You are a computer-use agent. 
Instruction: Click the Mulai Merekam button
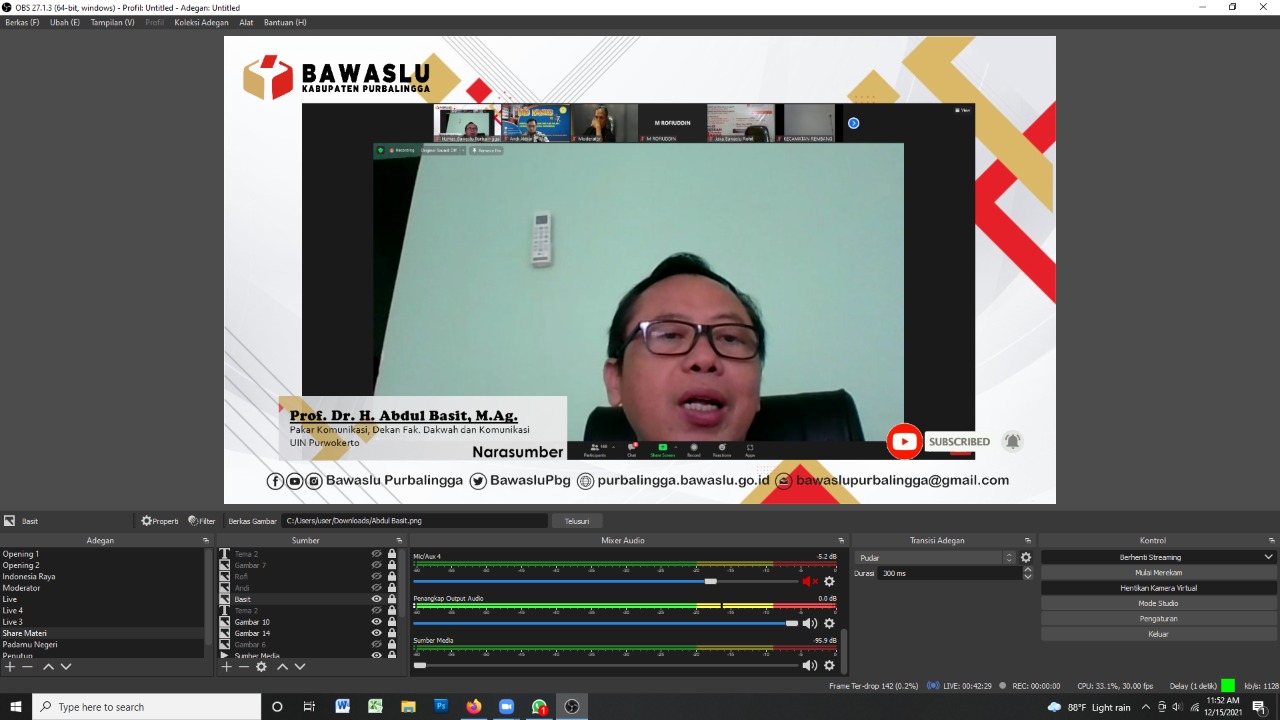pyautogui.click(x=1158, y=573)
